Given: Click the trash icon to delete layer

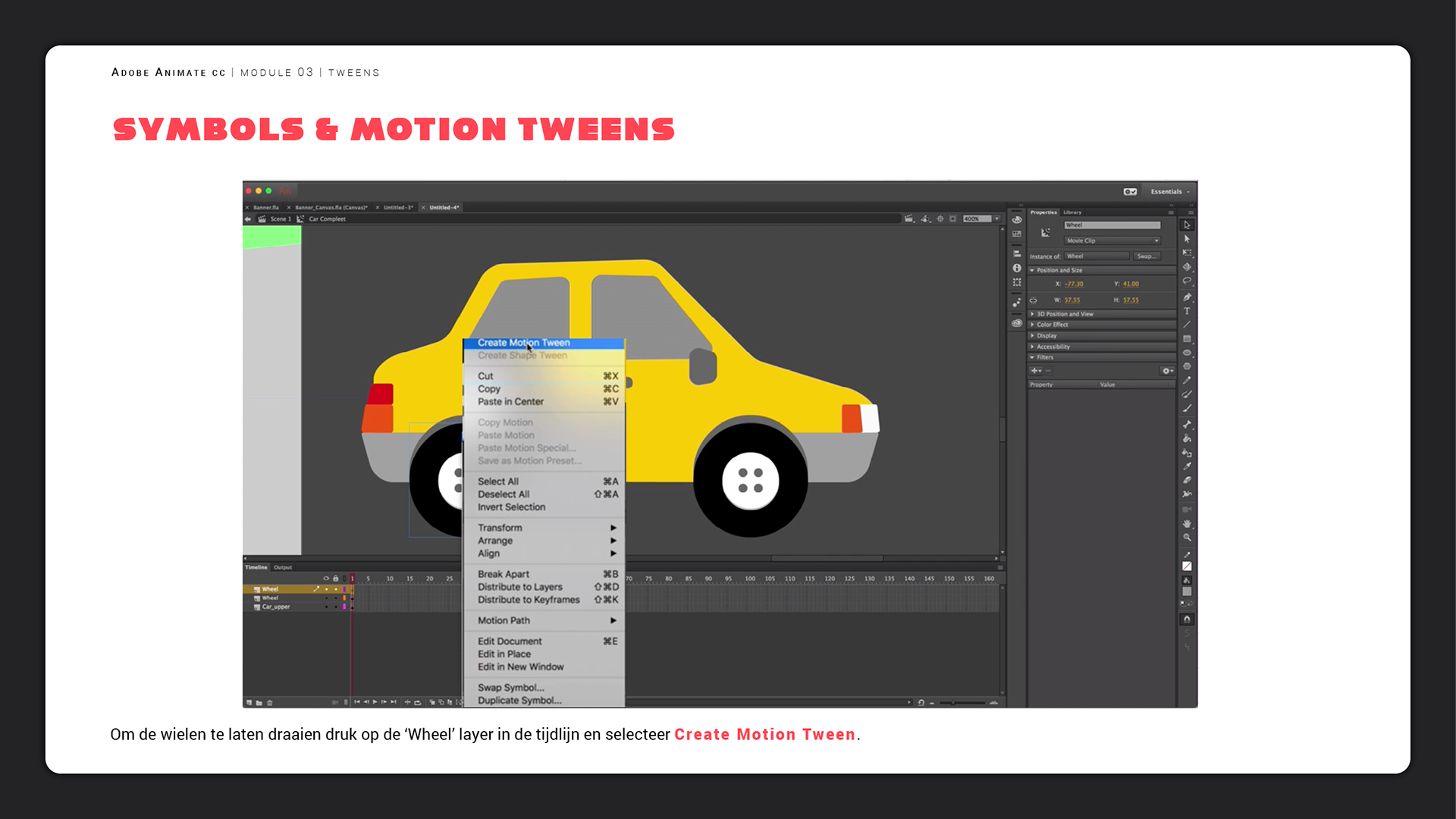Looking at the screenshot, I should (x=270, y=703).
